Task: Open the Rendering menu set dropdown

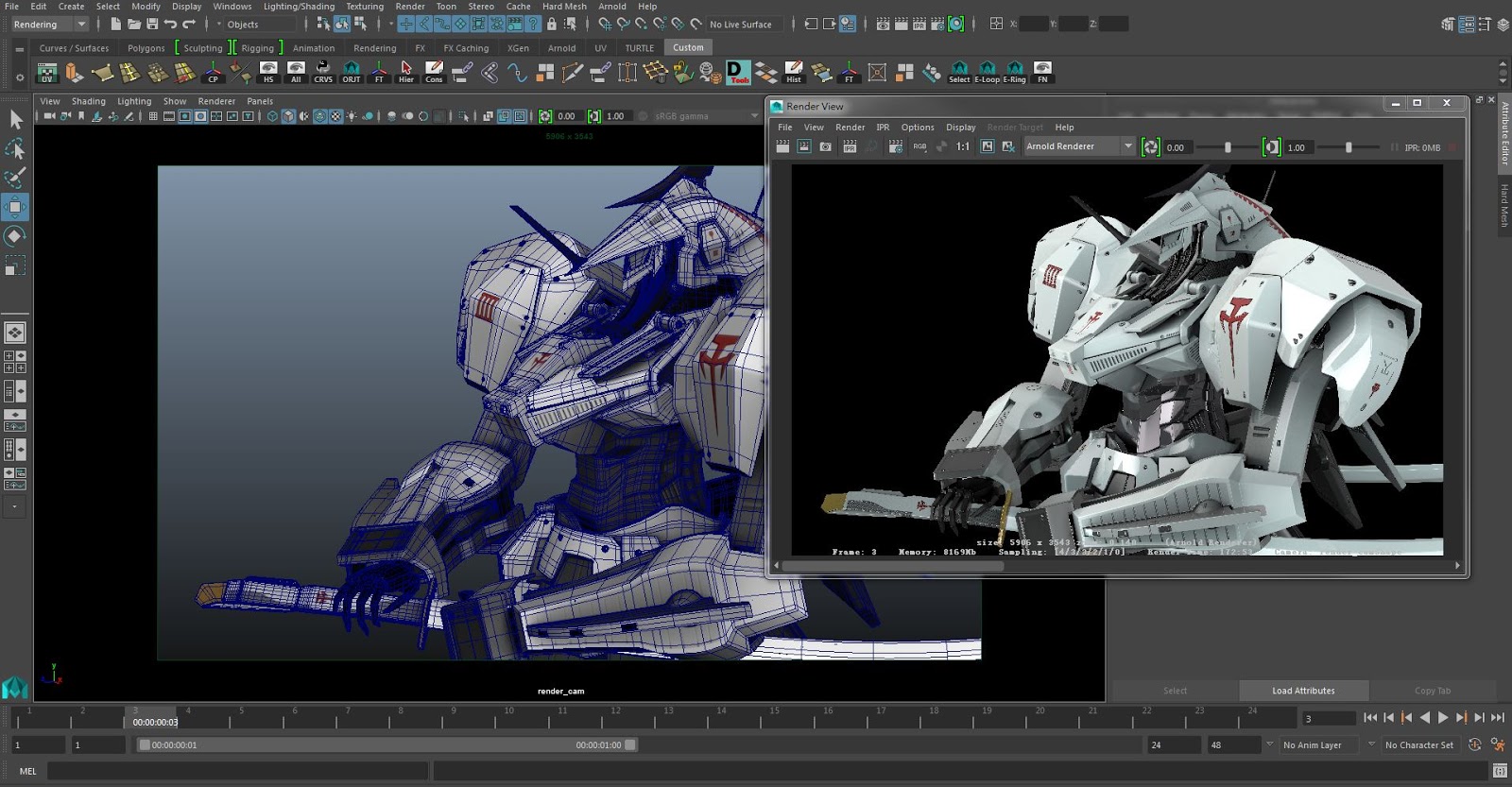Action: (x=50, y=25)
